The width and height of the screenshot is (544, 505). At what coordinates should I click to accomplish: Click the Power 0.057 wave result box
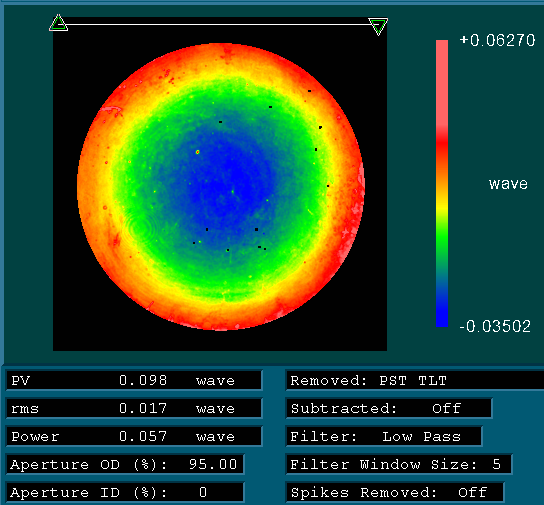(x=134, y=436)
